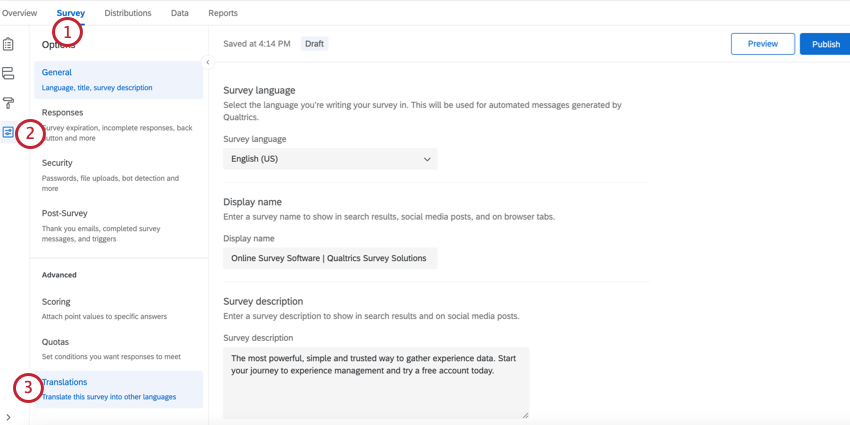Open the Survey language dropdown
The image size is (850, 425).
tap(330, 159)
